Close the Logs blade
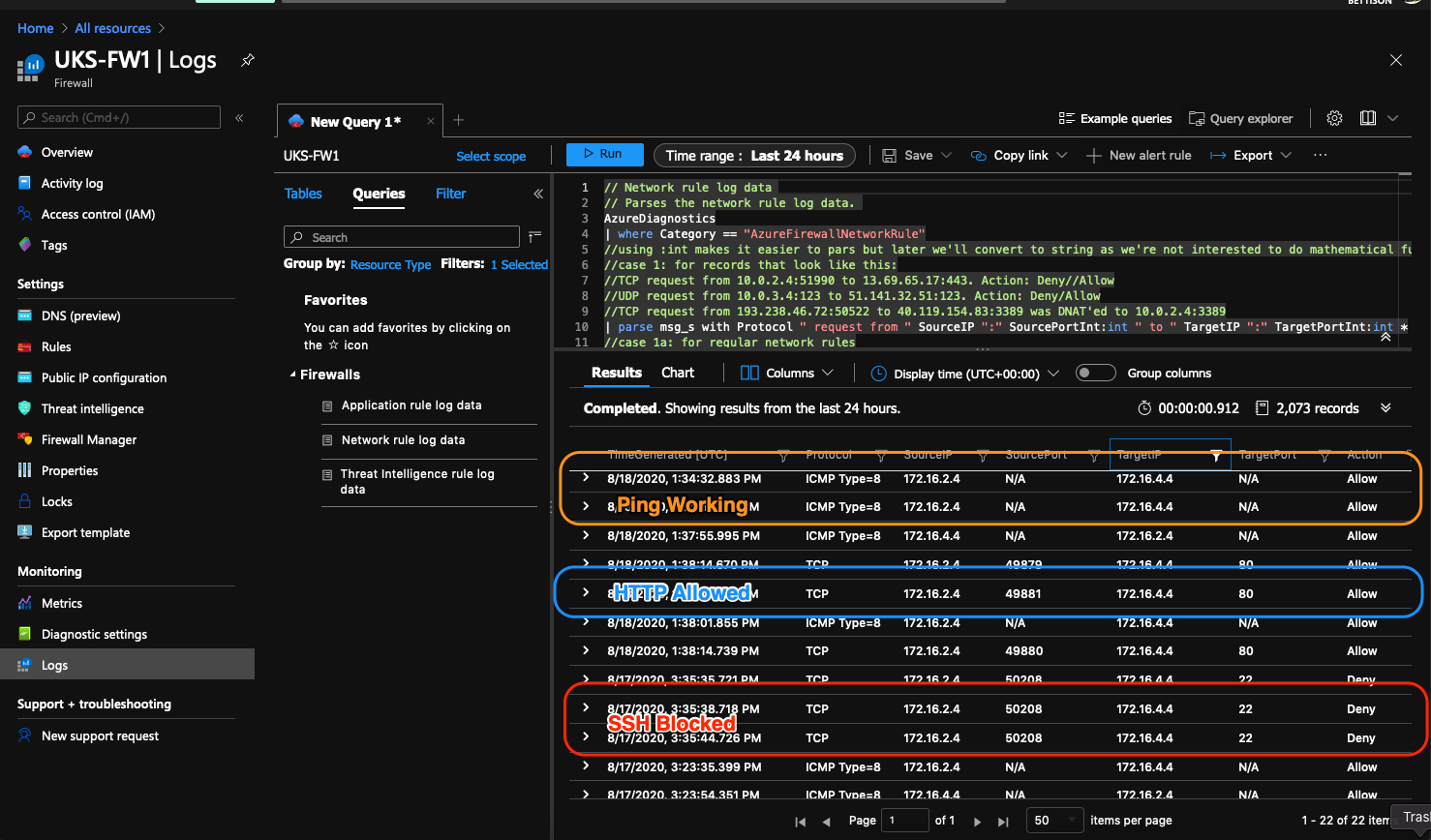 coord(1396,60)
